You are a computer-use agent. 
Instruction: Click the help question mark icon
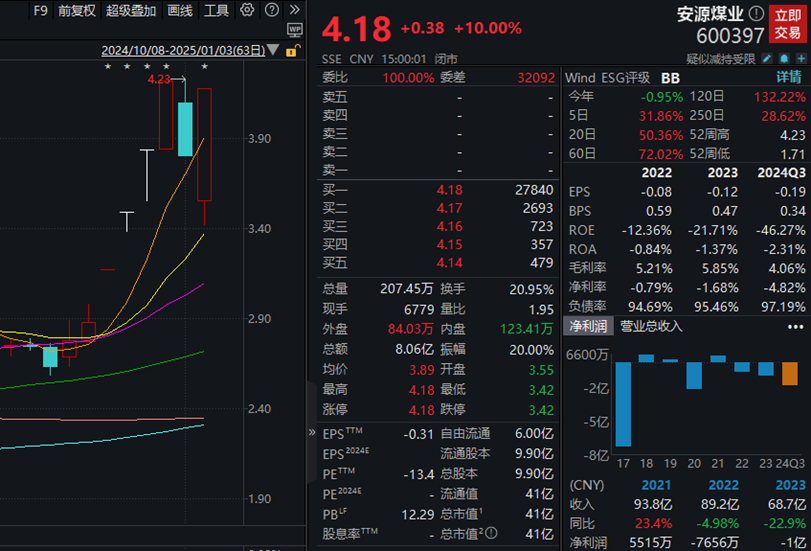[x=271, y=11]
